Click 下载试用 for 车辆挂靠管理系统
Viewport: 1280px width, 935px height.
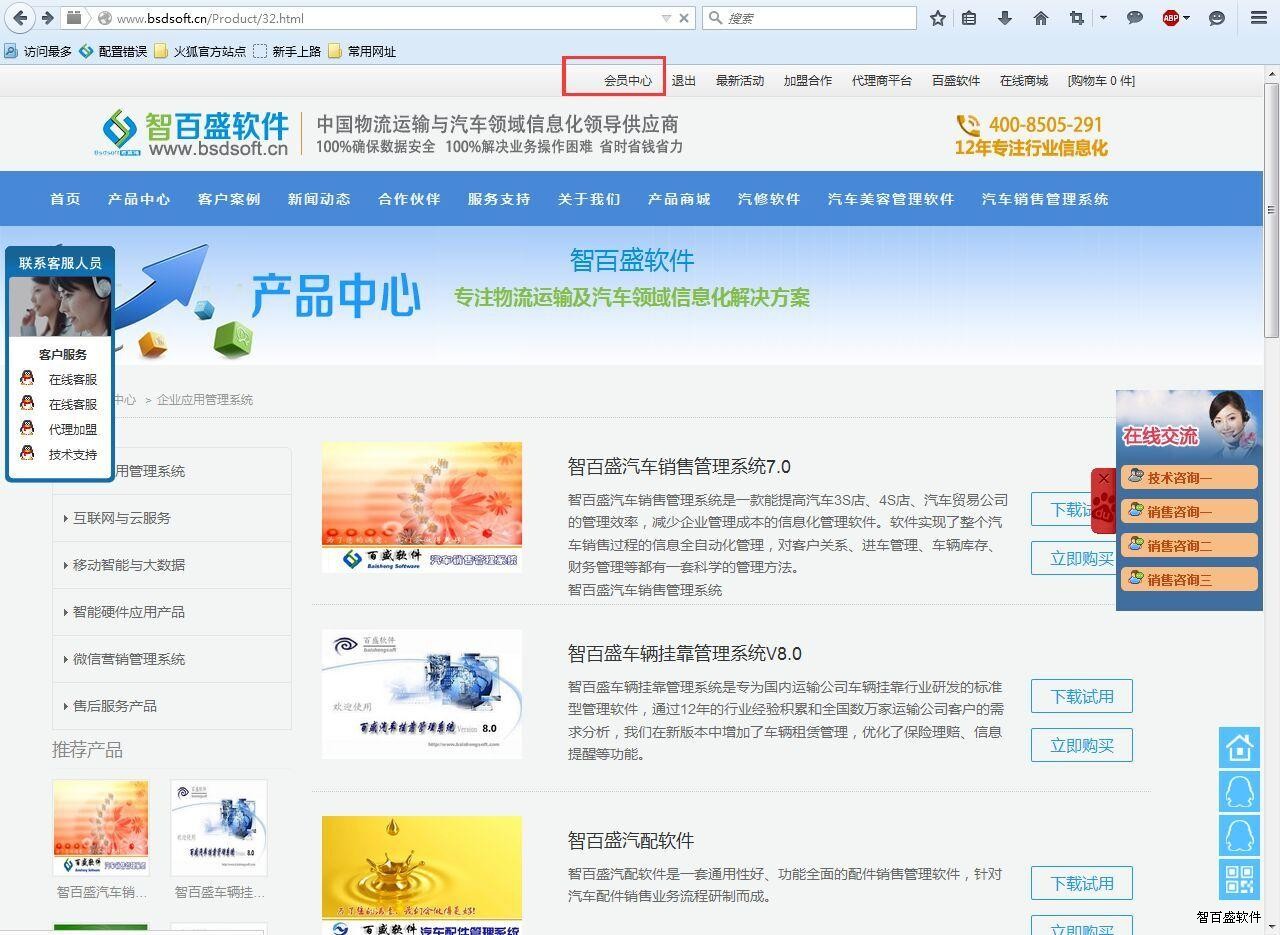tap(1082, 696)
